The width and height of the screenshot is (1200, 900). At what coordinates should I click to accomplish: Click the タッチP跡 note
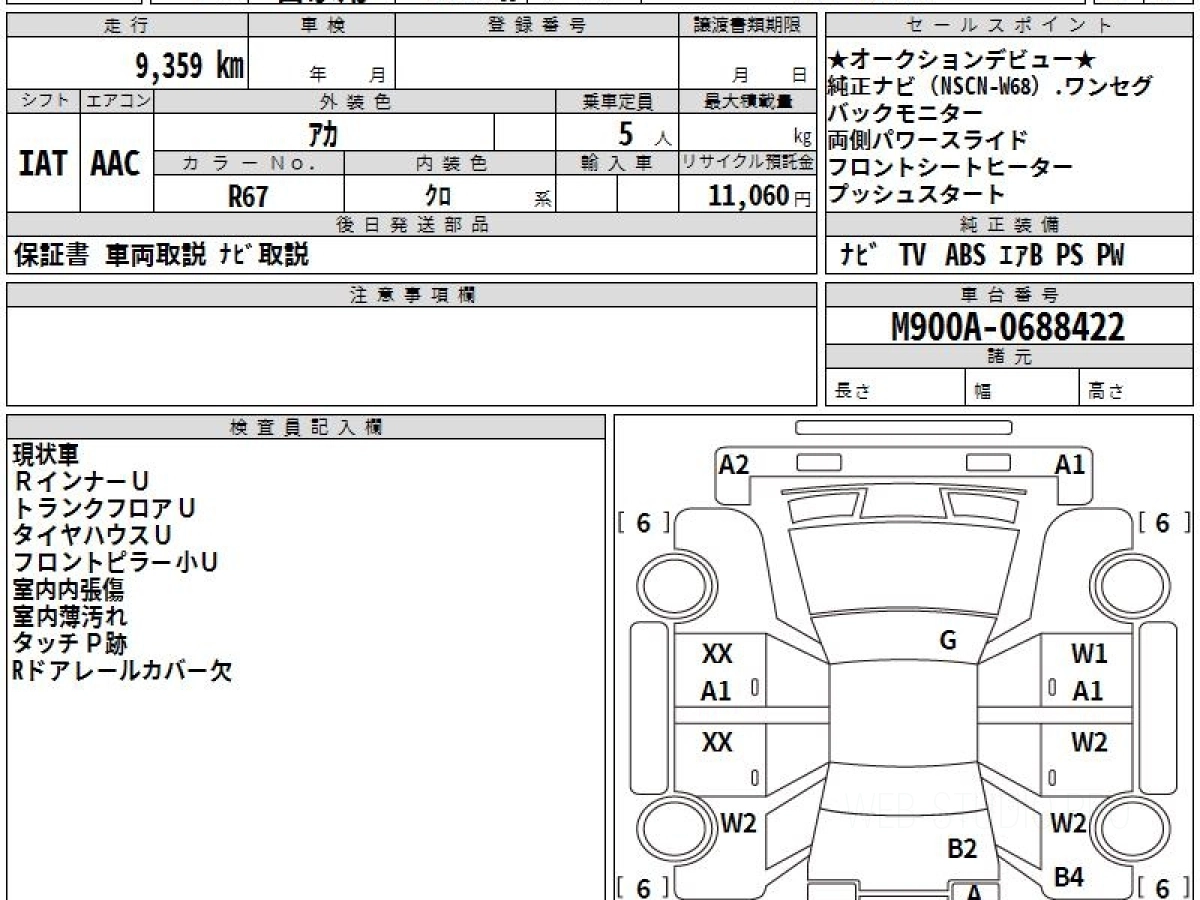(x=69, y=643)
